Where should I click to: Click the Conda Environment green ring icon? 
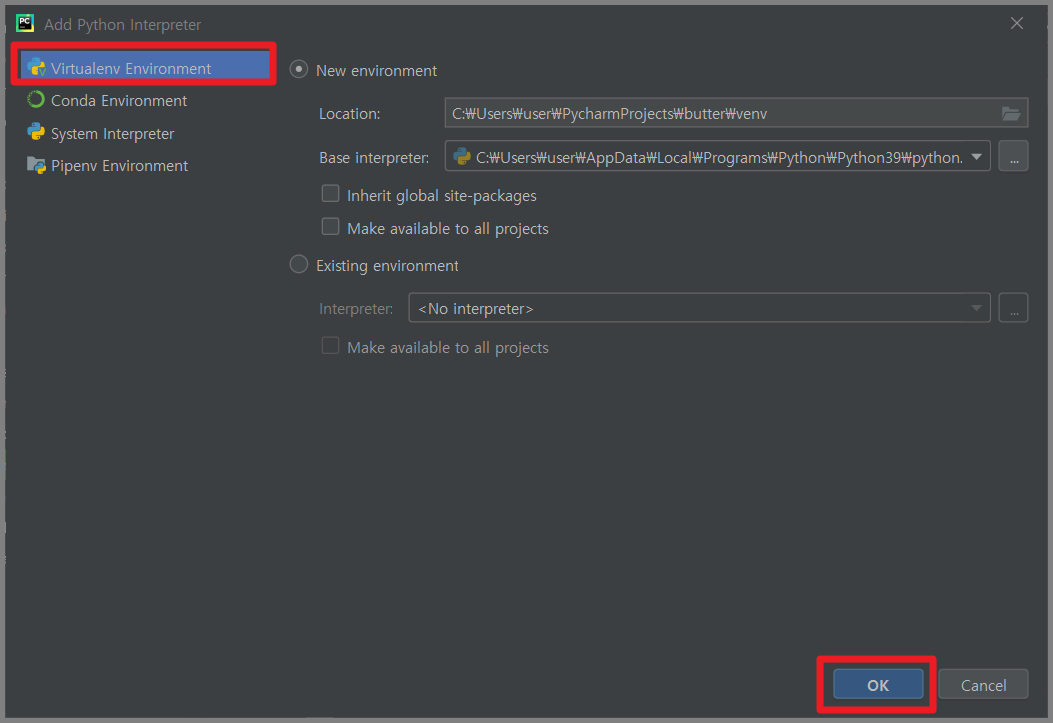click(36, 100)
